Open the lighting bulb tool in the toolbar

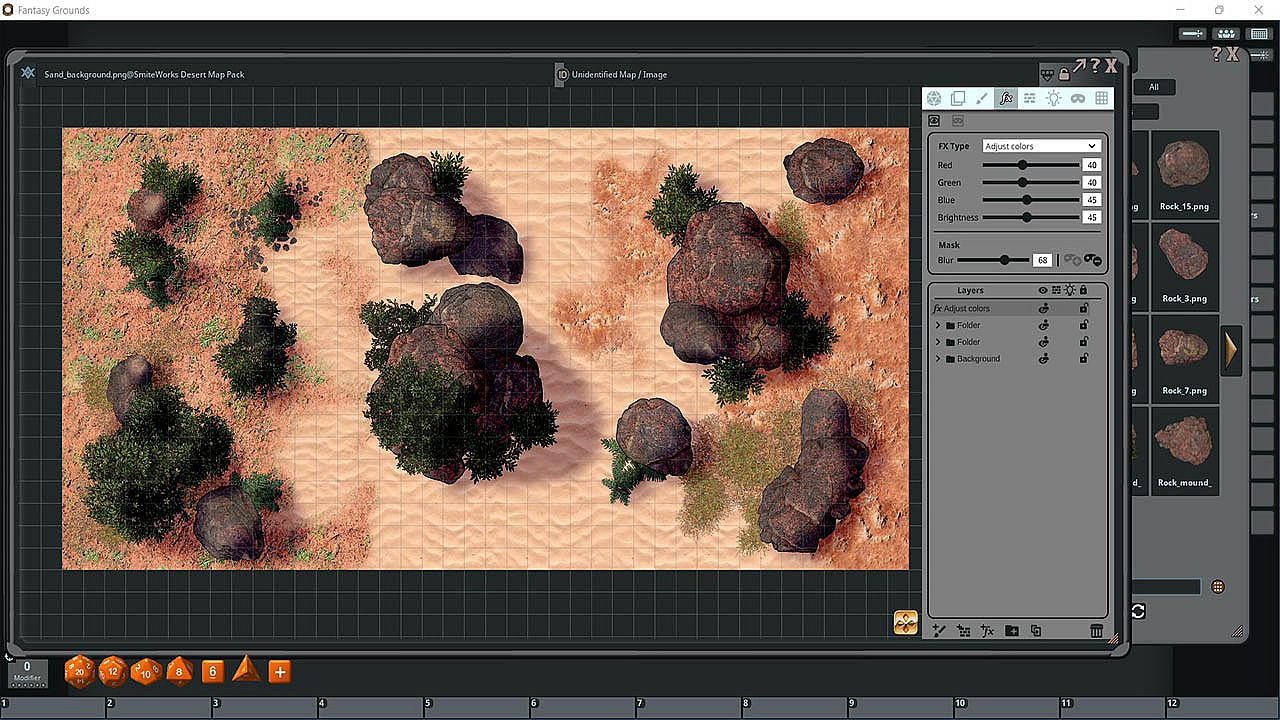click(1053, 98)
